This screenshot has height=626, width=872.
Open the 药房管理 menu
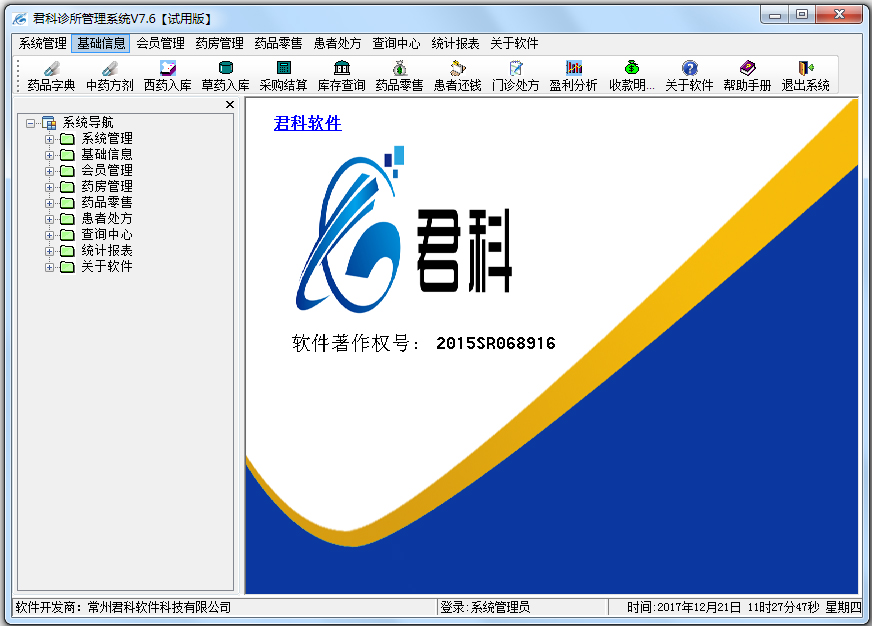click(x=219, y=43)
